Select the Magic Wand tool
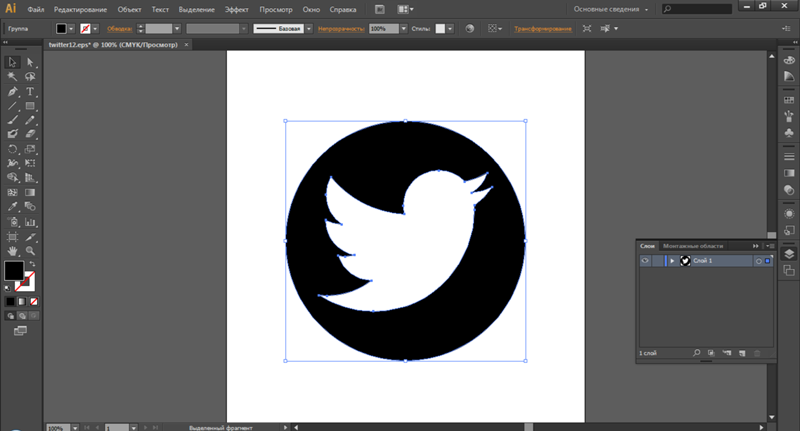 (x=12, y=77)
